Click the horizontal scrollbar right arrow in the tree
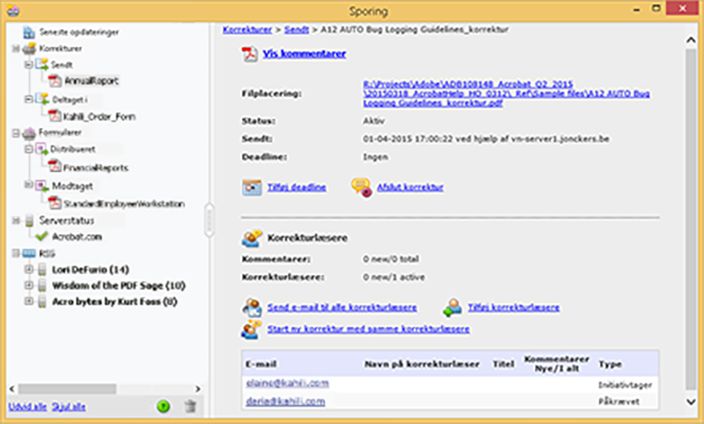 [x=198, y=389]
